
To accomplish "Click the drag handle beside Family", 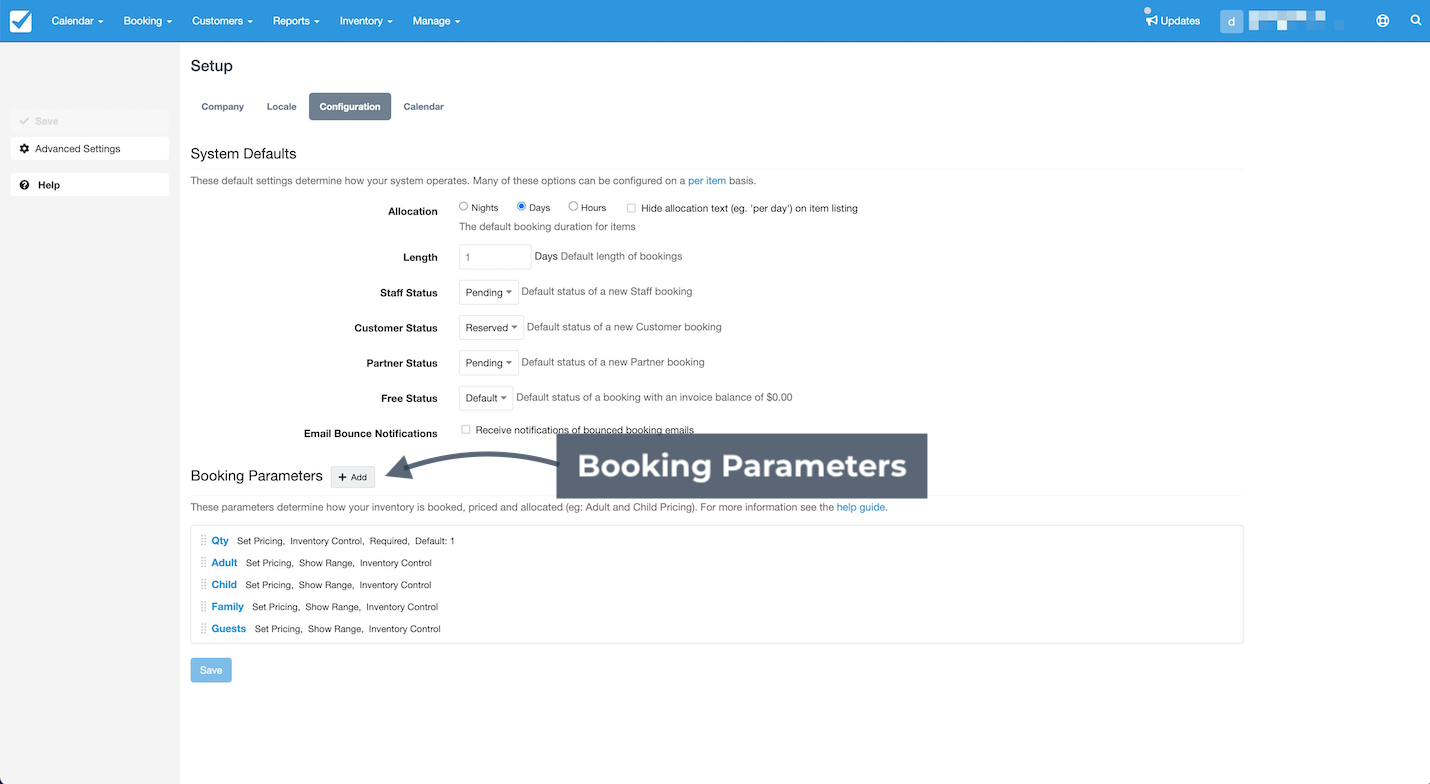I will [x=203, y=607].
